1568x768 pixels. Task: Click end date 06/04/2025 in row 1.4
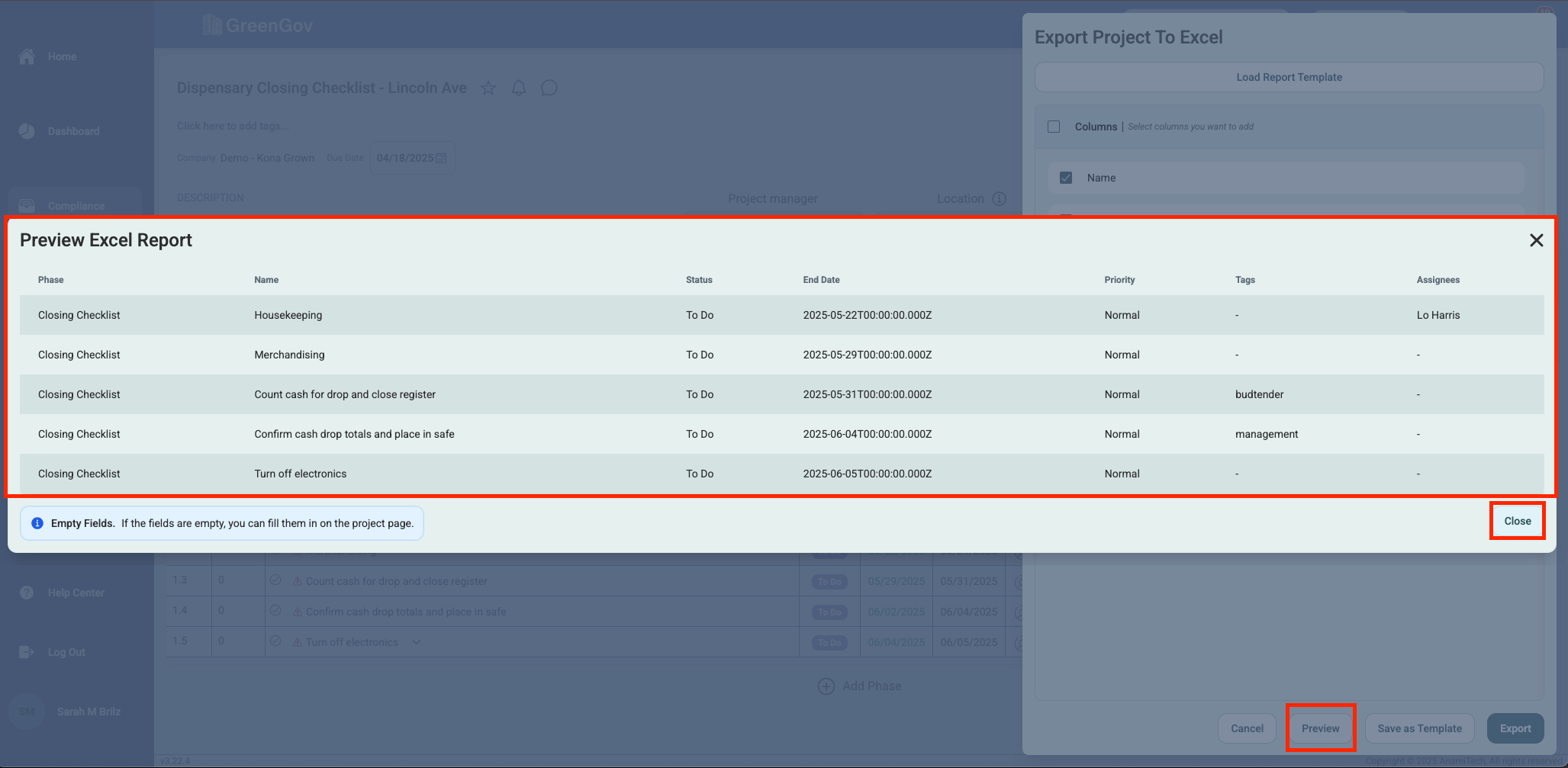[969, 612]
